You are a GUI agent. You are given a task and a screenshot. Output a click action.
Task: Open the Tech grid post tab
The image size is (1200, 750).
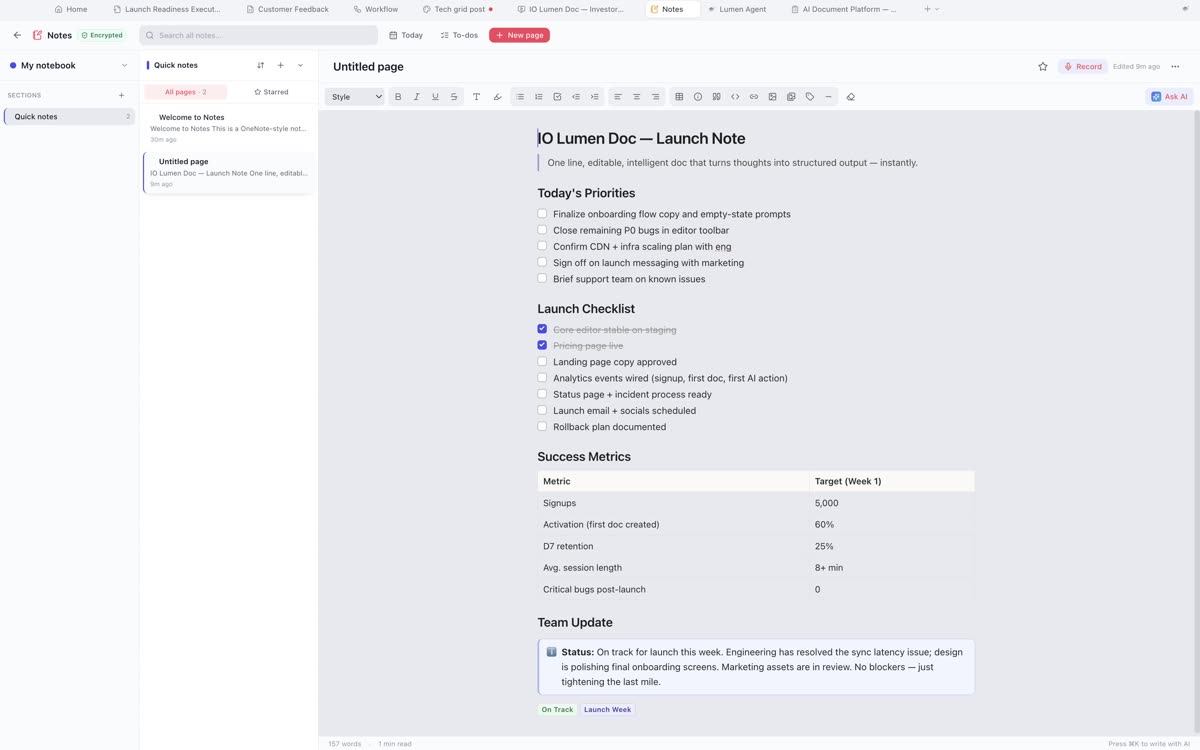[x=457, y=9]
